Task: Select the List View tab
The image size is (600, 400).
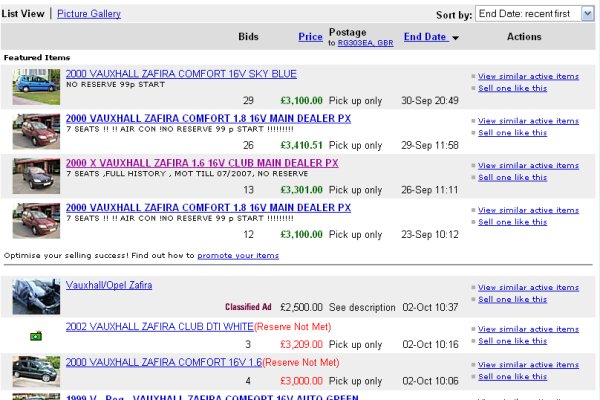Action: [x=23, y=14]
